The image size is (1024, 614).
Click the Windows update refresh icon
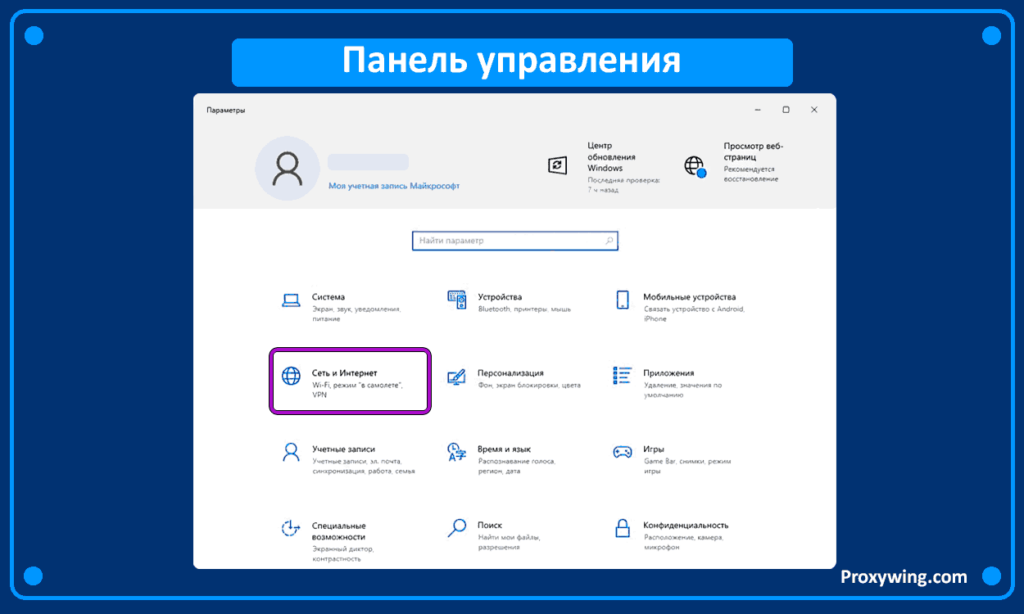point(557,165)
